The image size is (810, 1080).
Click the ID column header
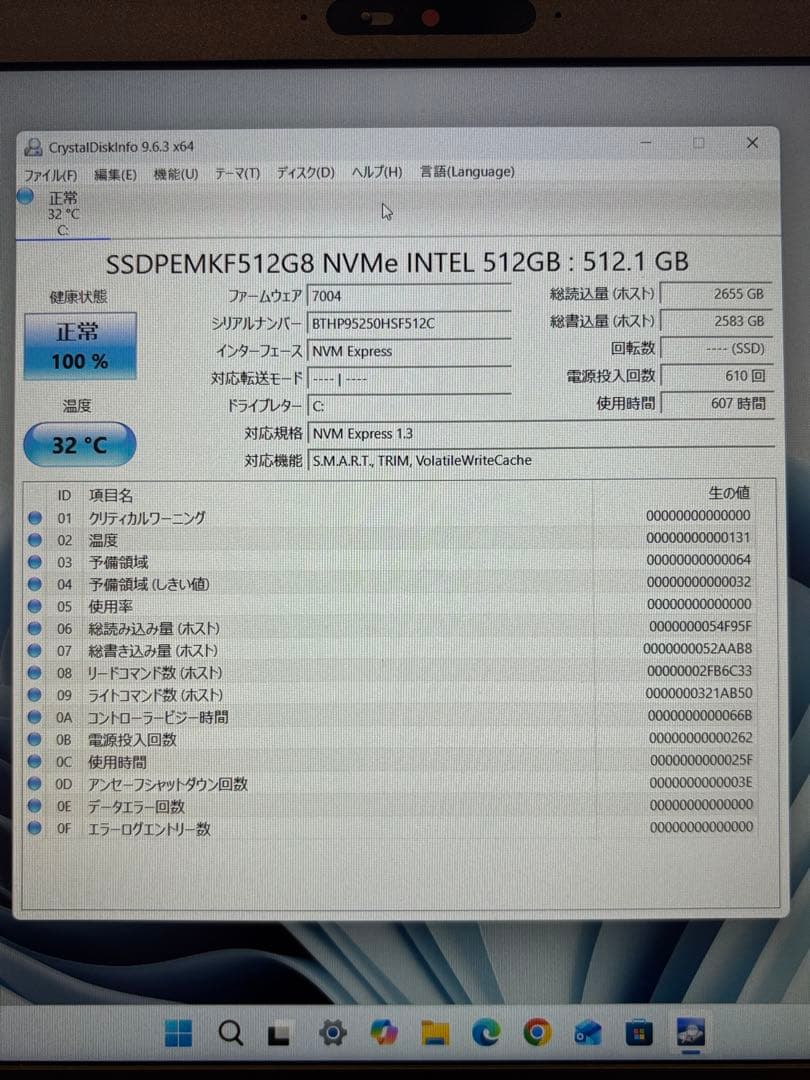tap(64, 495)
